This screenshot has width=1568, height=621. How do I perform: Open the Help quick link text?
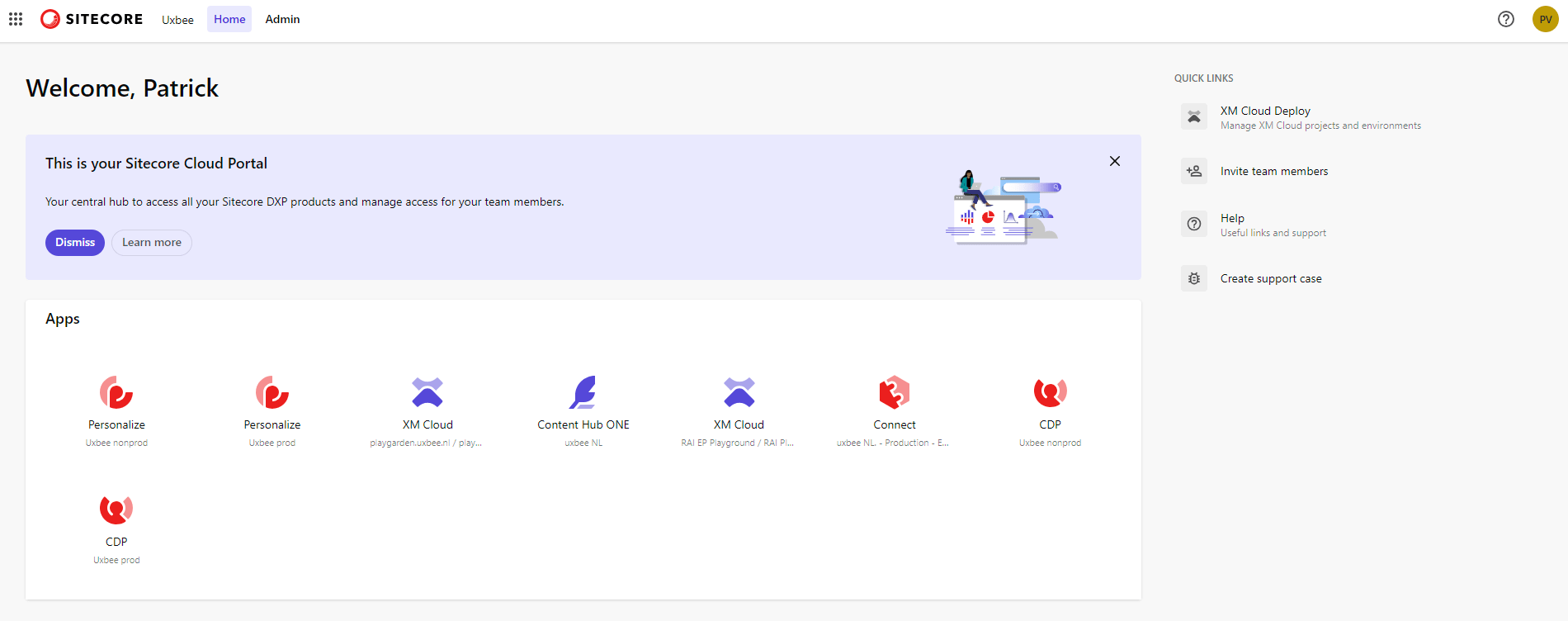pos(1232,218)
